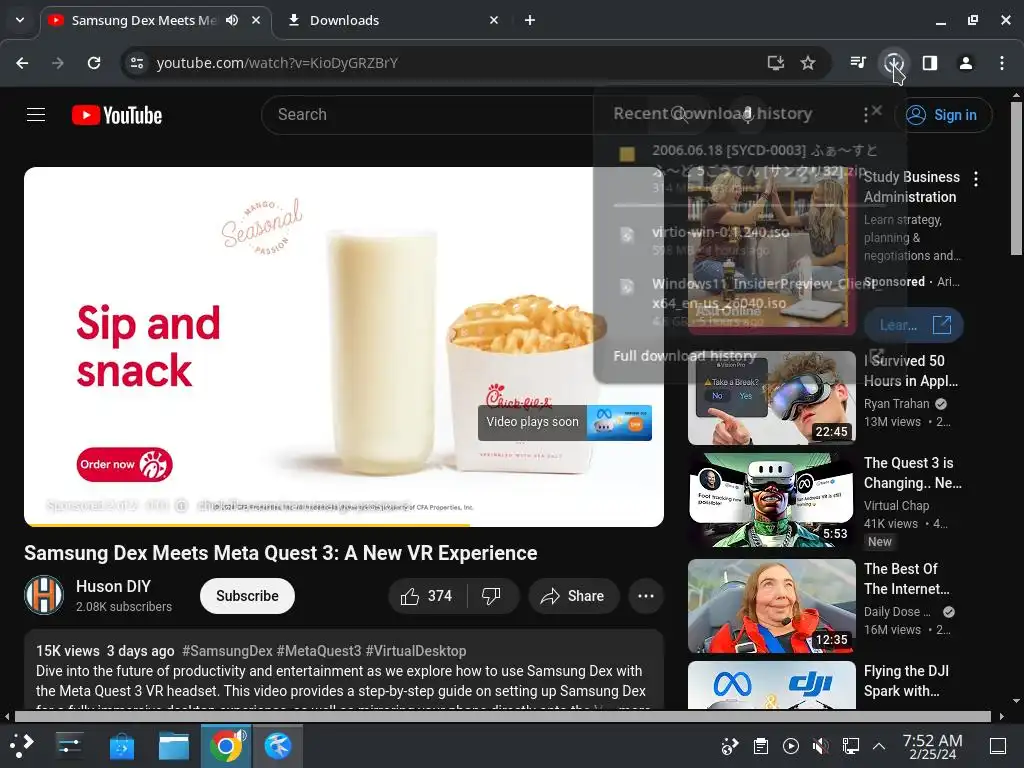
Task: Open site information icon in address bar
Action: coord(137,63)
